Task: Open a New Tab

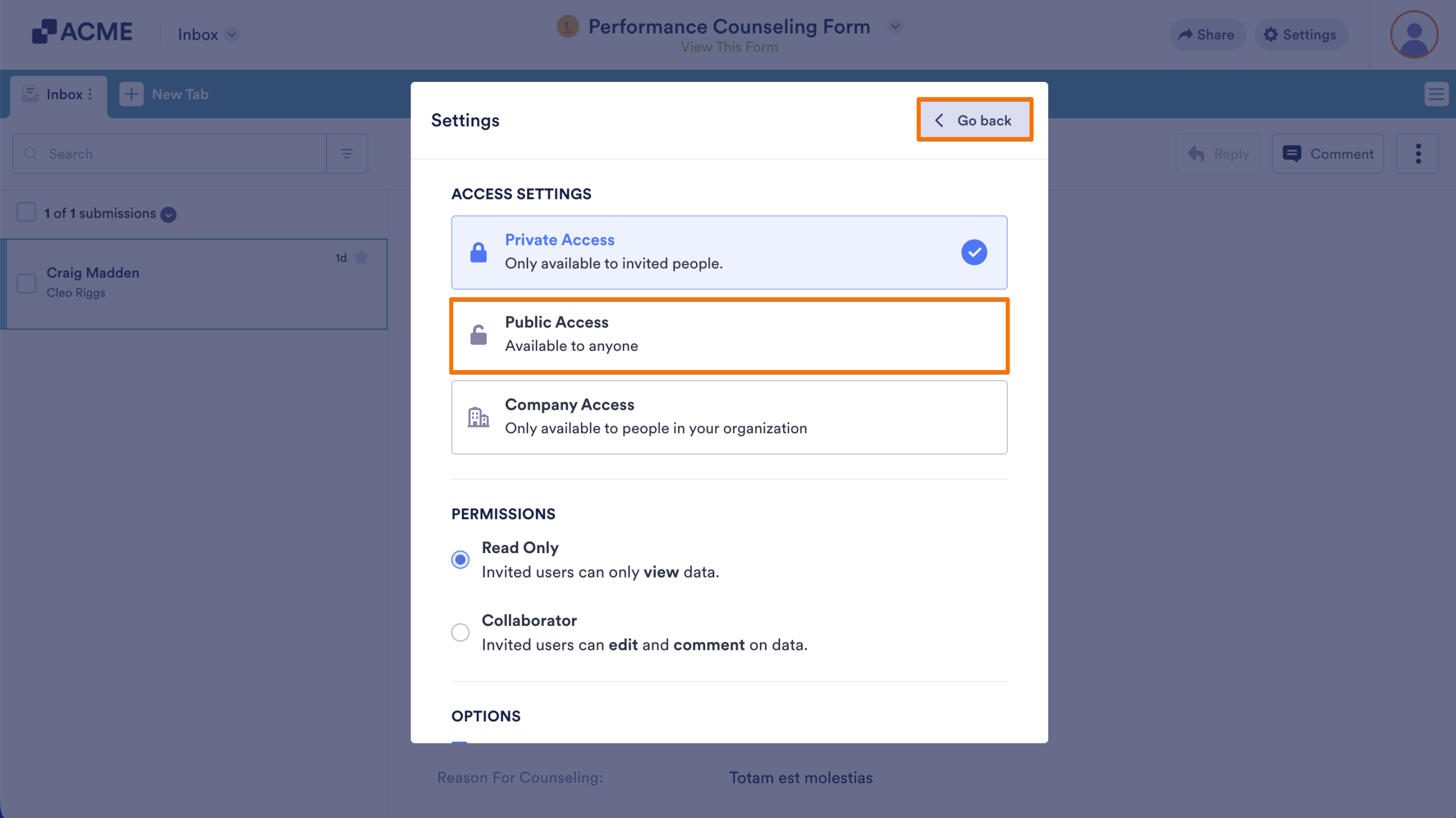Action: [x=165, y=94]
